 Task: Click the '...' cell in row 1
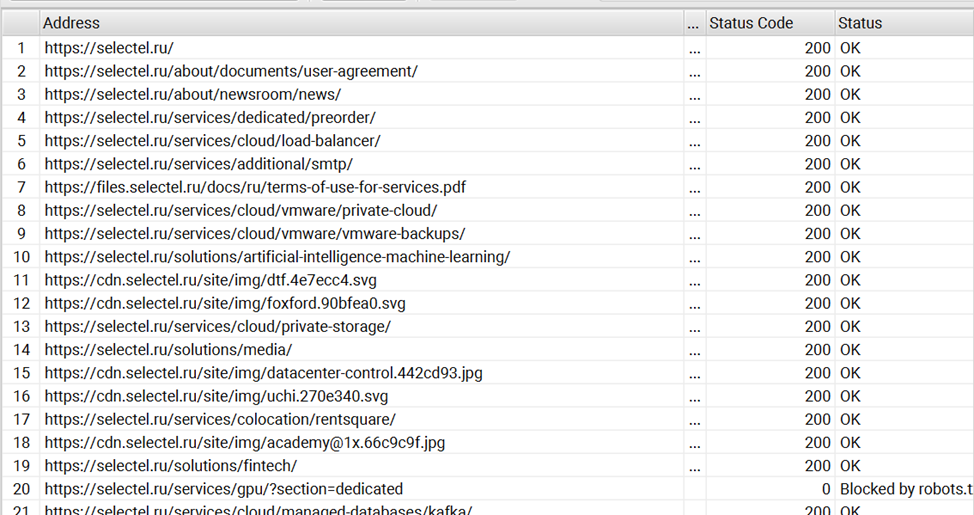click(x=694, y=50)
